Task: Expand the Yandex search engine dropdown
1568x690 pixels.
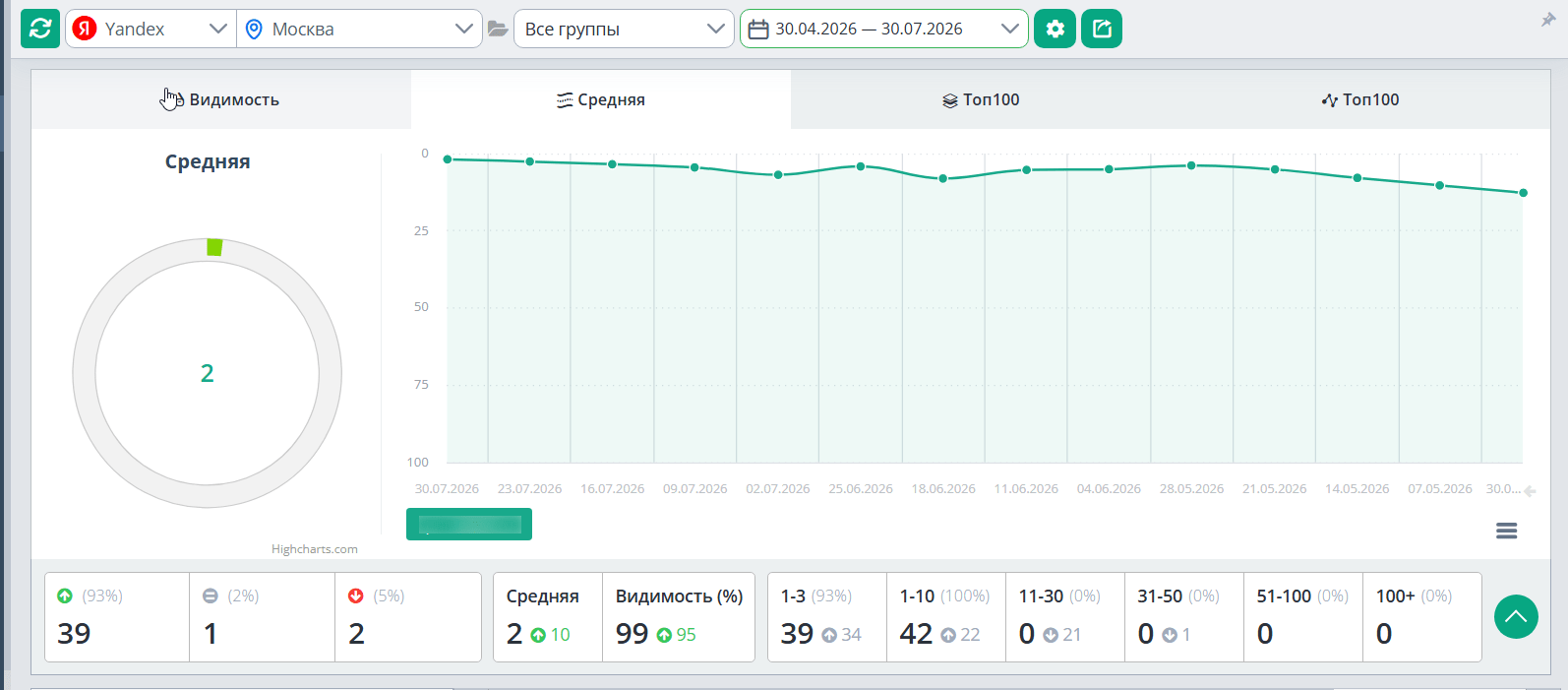Action: tap(151, 29)
